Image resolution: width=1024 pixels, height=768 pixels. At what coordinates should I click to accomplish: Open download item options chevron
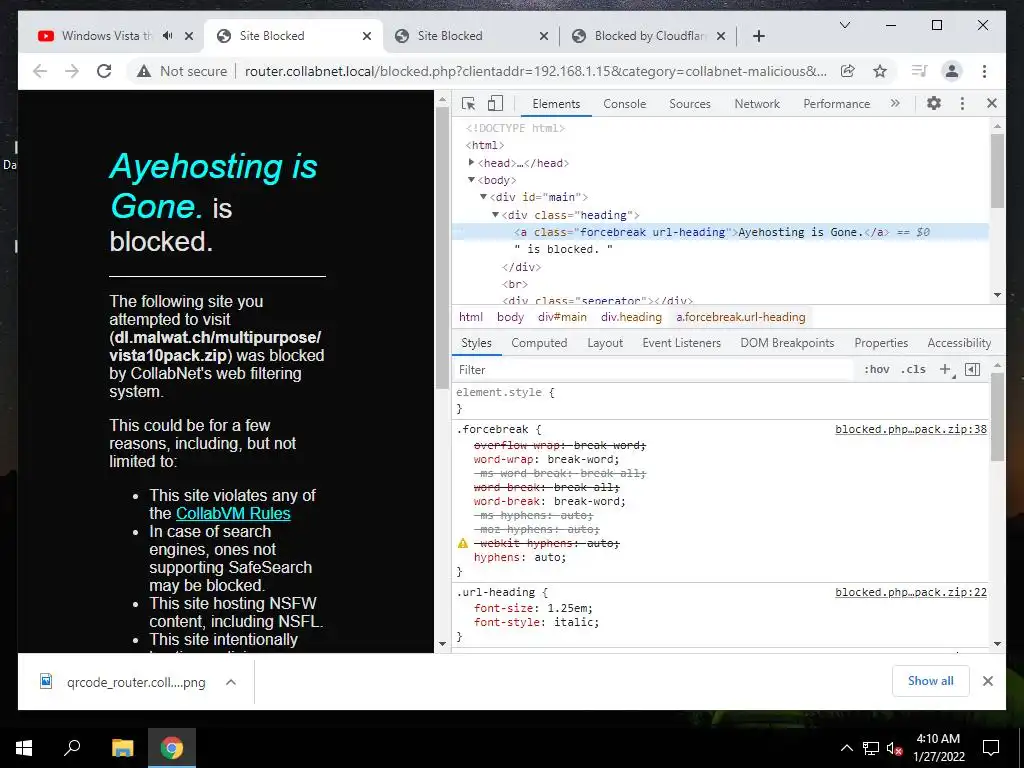point(231,682)
